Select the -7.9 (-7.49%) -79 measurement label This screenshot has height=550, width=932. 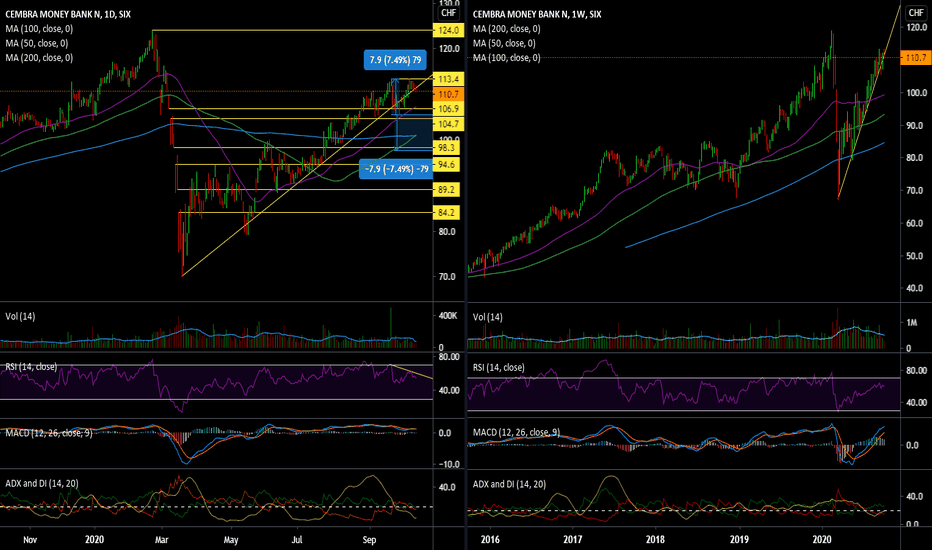(396, 169)
